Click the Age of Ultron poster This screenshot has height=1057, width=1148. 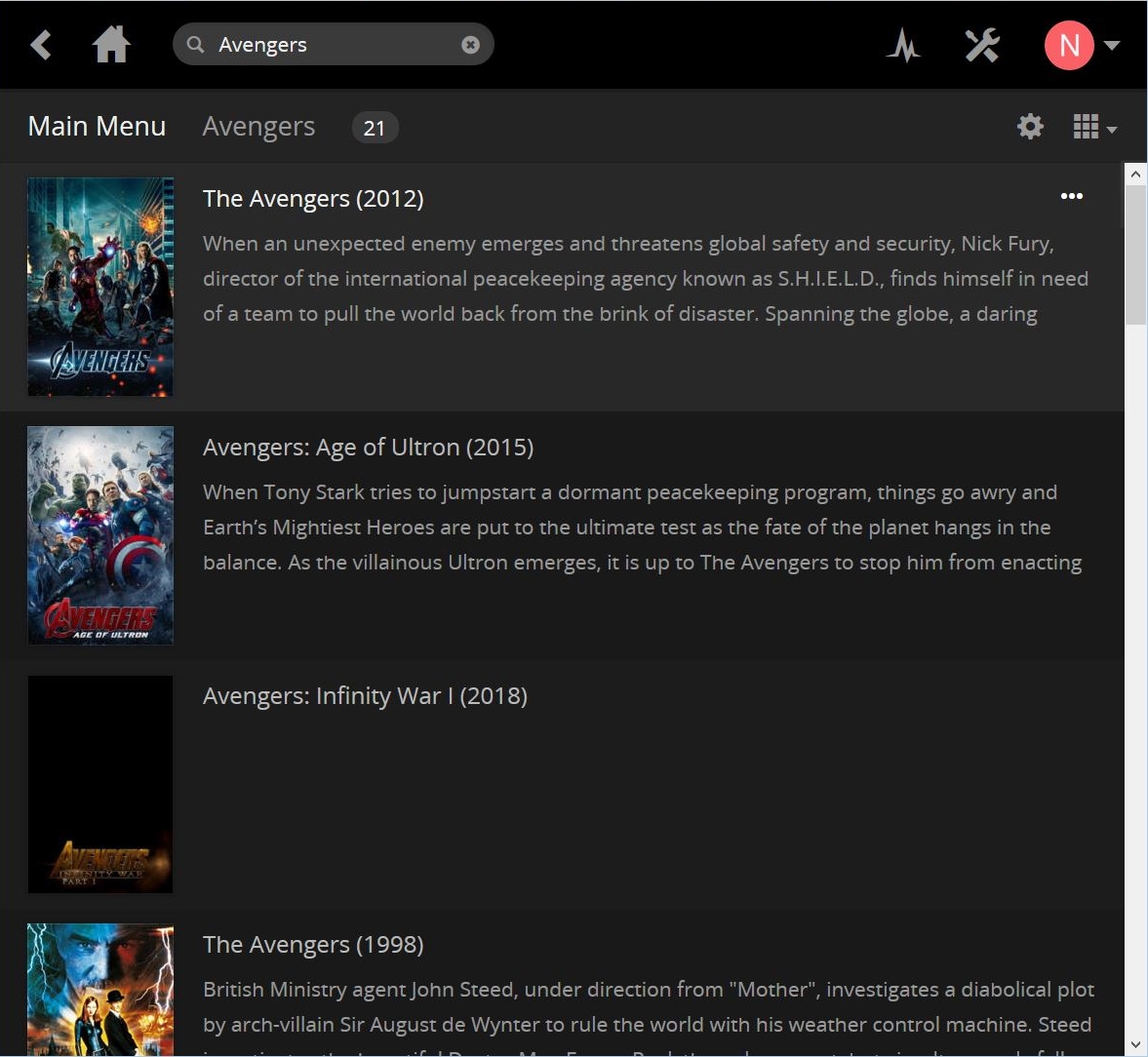coord(100,536)
